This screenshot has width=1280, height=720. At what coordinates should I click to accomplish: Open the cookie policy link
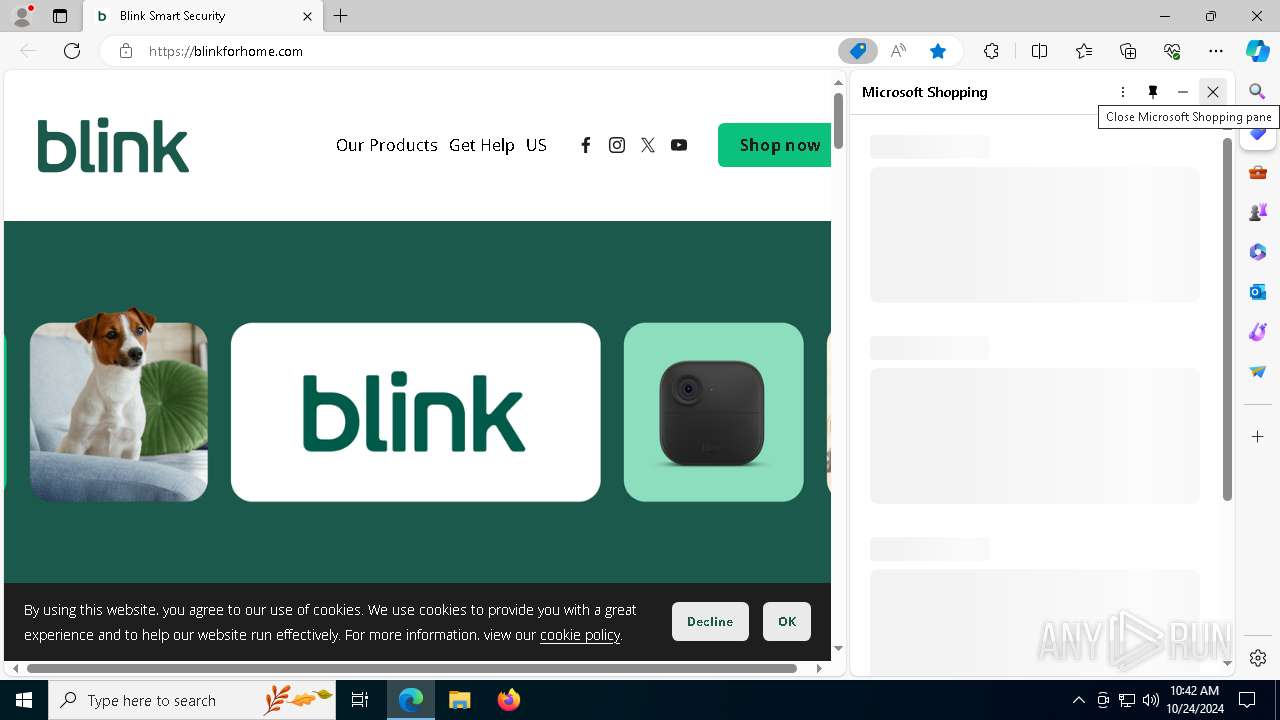tap(580, 635)
